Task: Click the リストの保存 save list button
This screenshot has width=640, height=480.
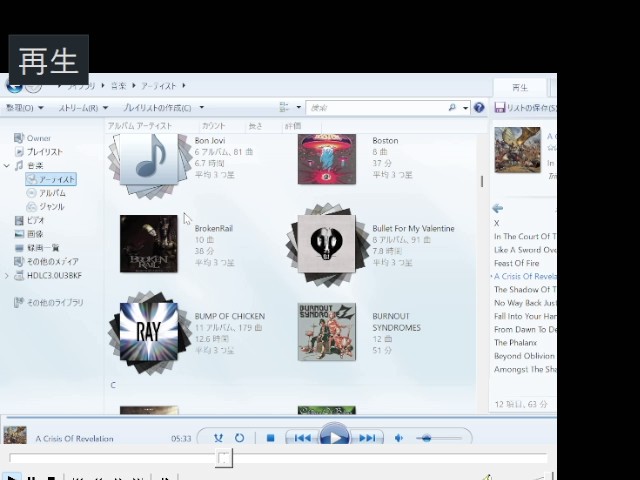Action: click(526, 108)
